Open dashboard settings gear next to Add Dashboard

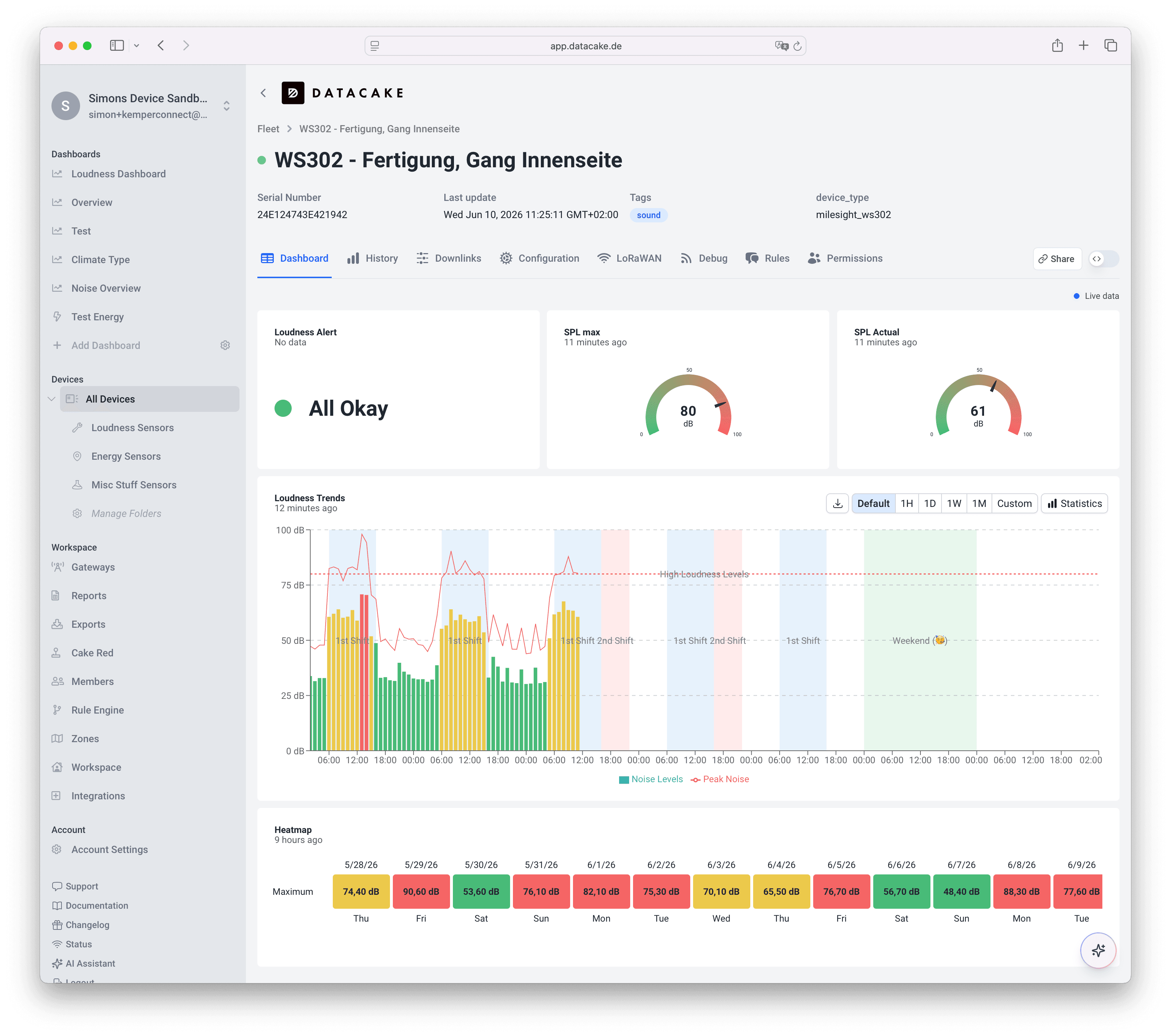pyautogui.click(x=225, y=346)
